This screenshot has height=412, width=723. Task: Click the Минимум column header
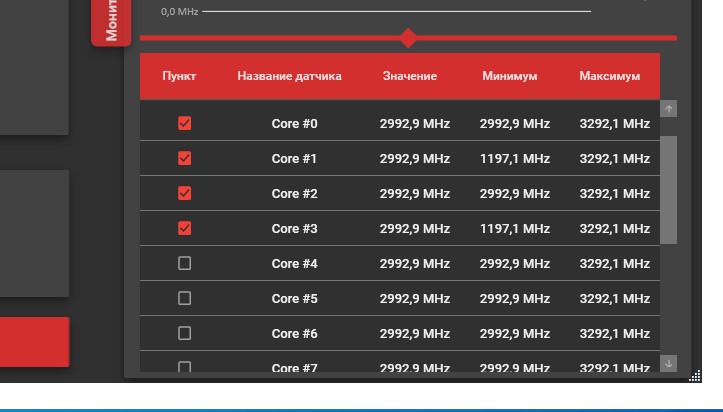pos(509,76)
